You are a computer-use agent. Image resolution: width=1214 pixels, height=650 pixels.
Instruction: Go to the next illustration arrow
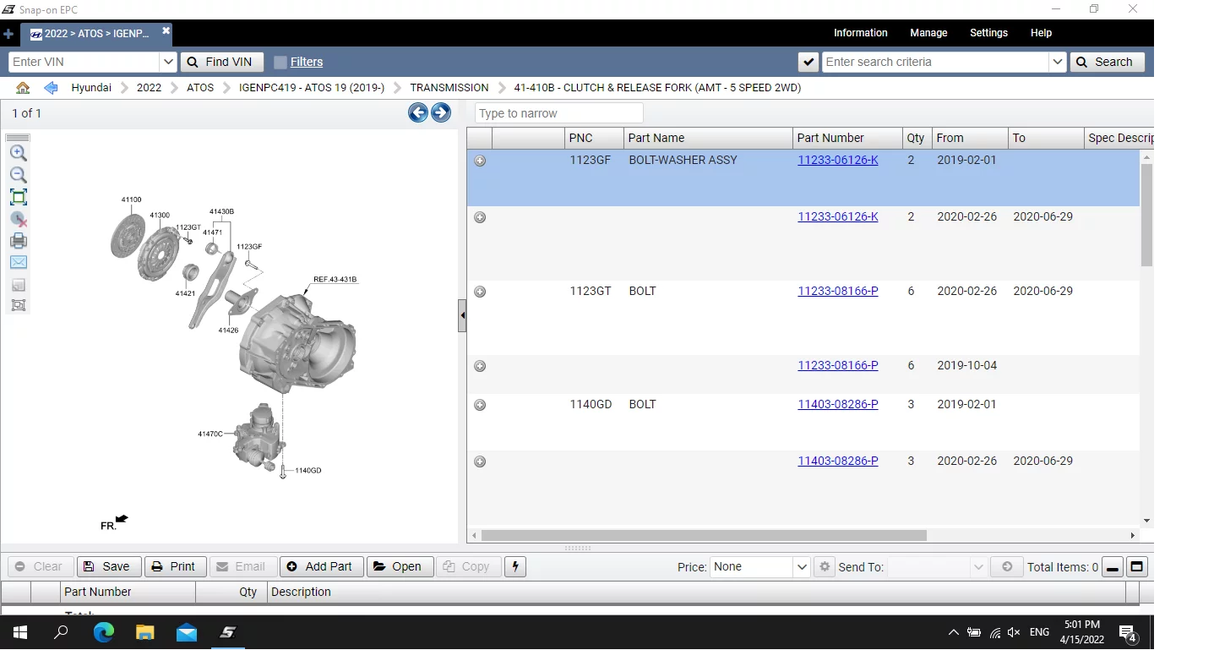point(441,113)
